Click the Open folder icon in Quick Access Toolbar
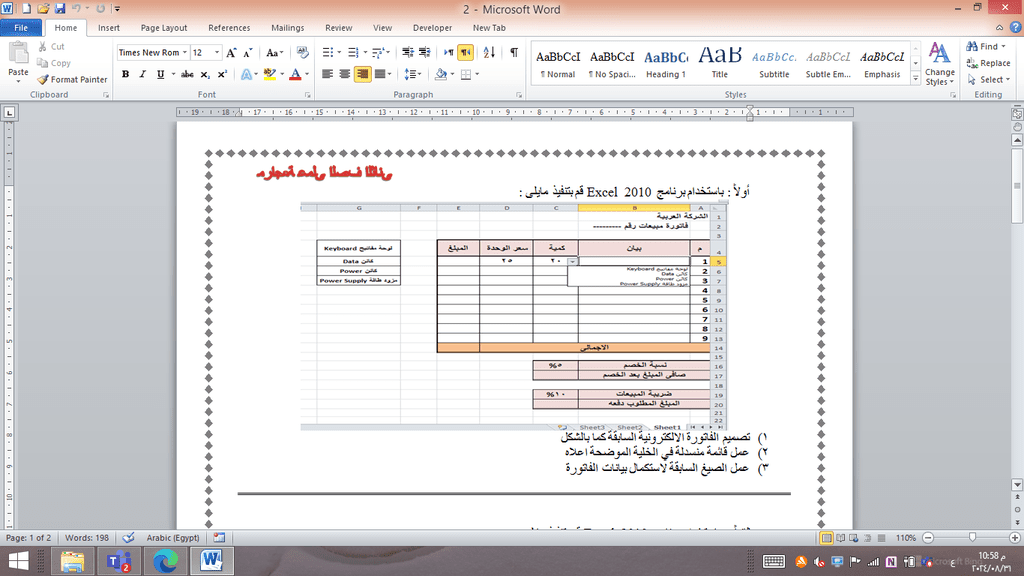The height and width of the screenshot is (576, 1024). pyautogui.click(x=43, y=8)
